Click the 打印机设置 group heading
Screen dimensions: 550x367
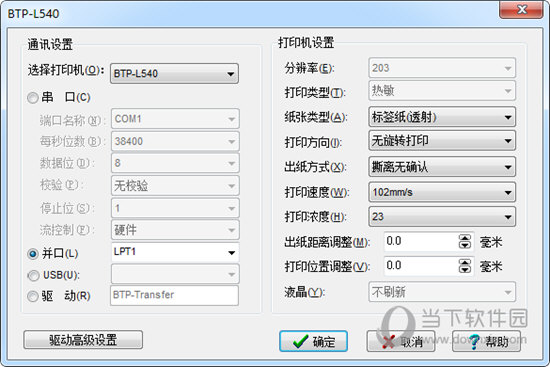pos(306,43)
